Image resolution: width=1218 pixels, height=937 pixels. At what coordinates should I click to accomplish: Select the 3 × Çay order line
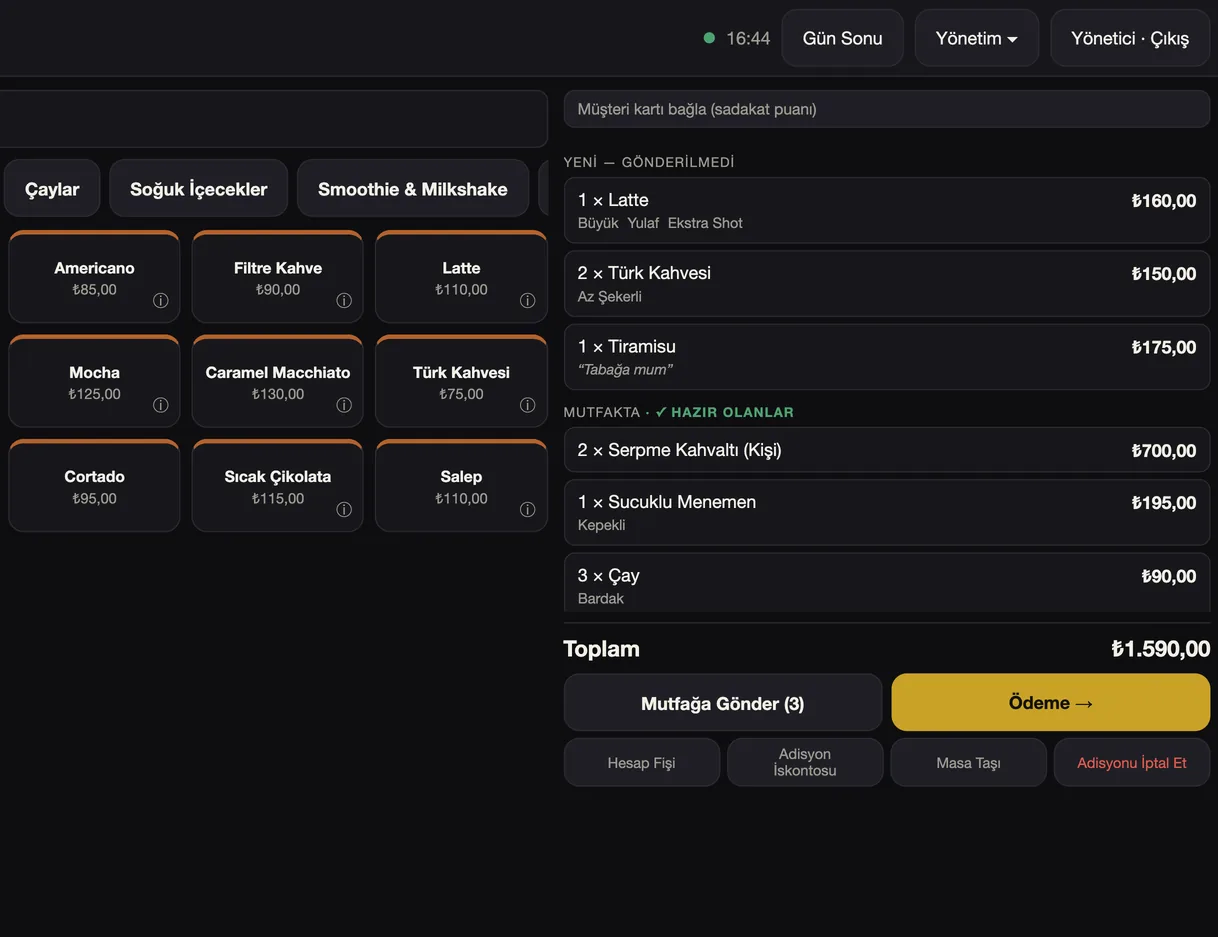pos(887,583)
